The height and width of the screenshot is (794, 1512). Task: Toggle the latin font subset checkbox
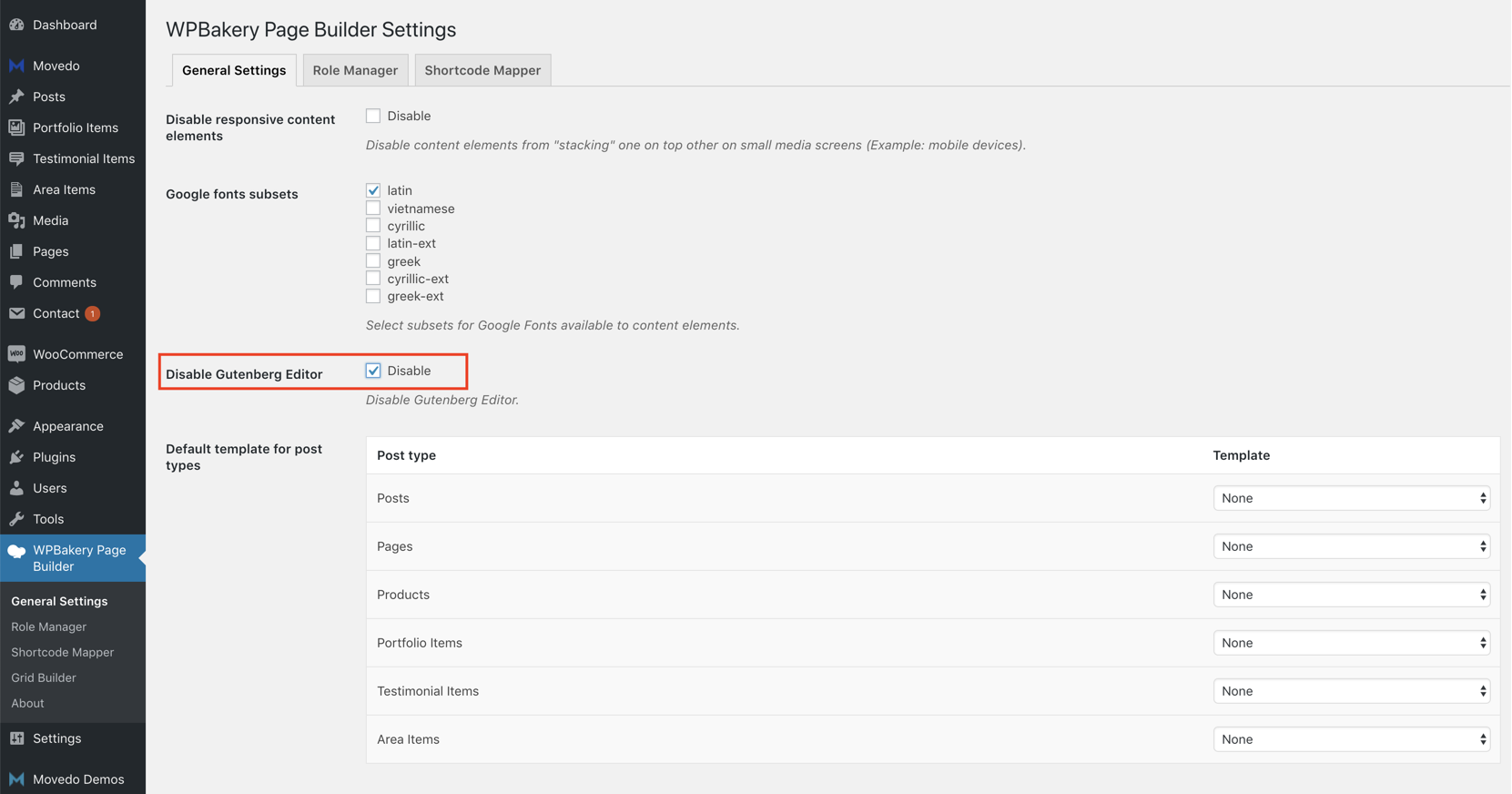coord(373,190)
